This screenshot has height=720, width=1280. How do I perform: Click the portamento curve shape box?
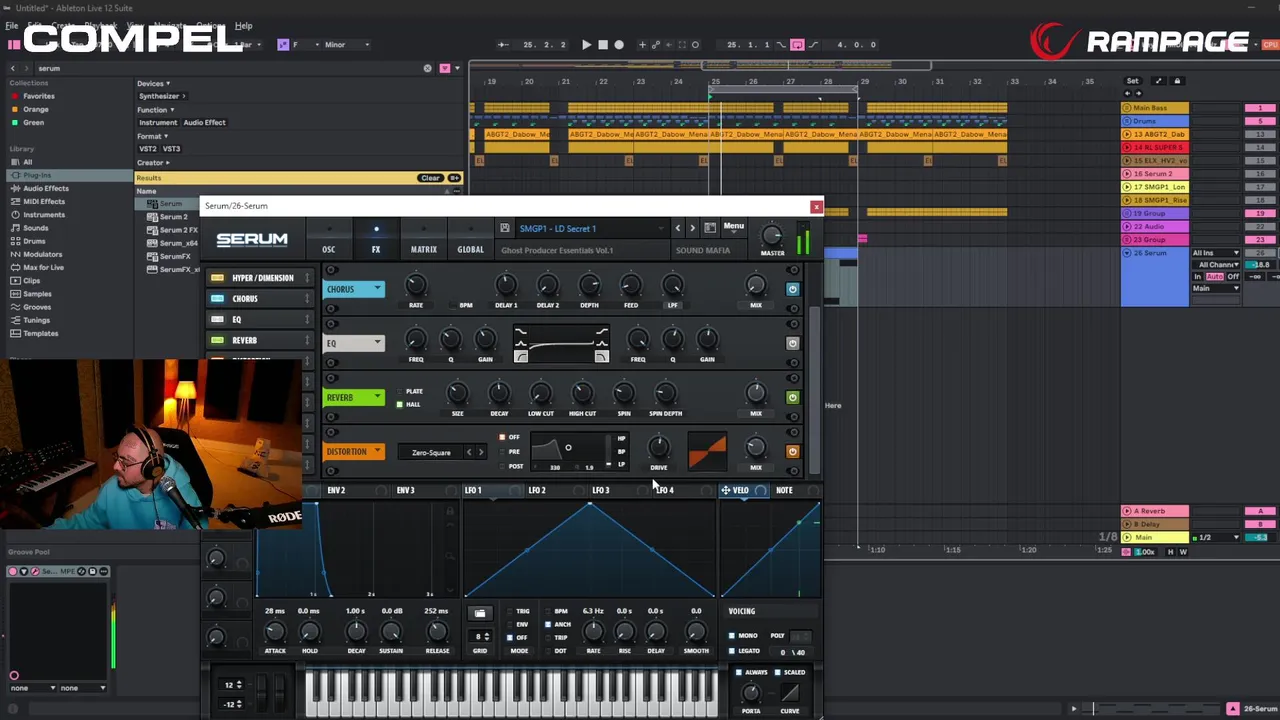[x=790, y=694]
